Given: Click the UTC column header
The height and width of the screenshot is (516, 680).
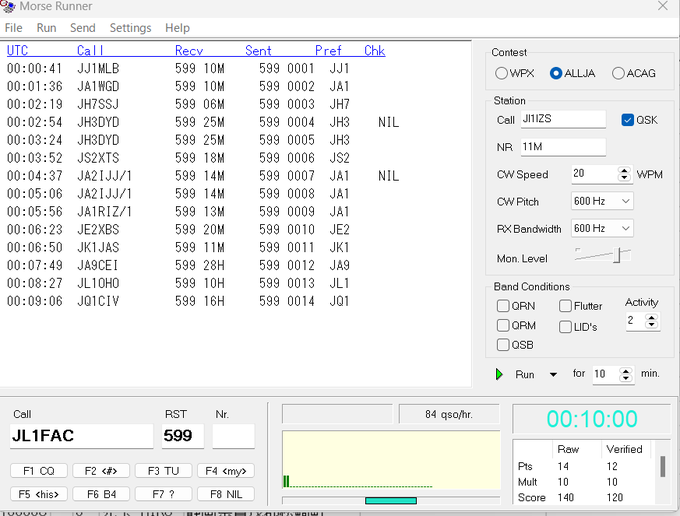Looking at the screenshot, I should coord(17,51).
